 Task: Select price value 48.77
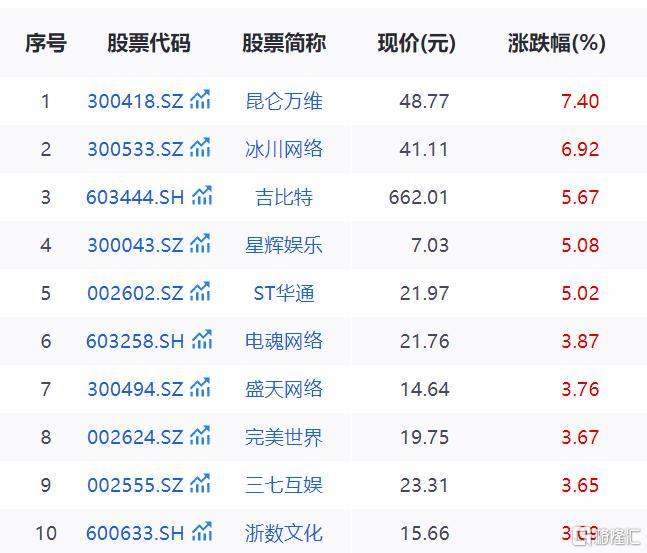424,101
